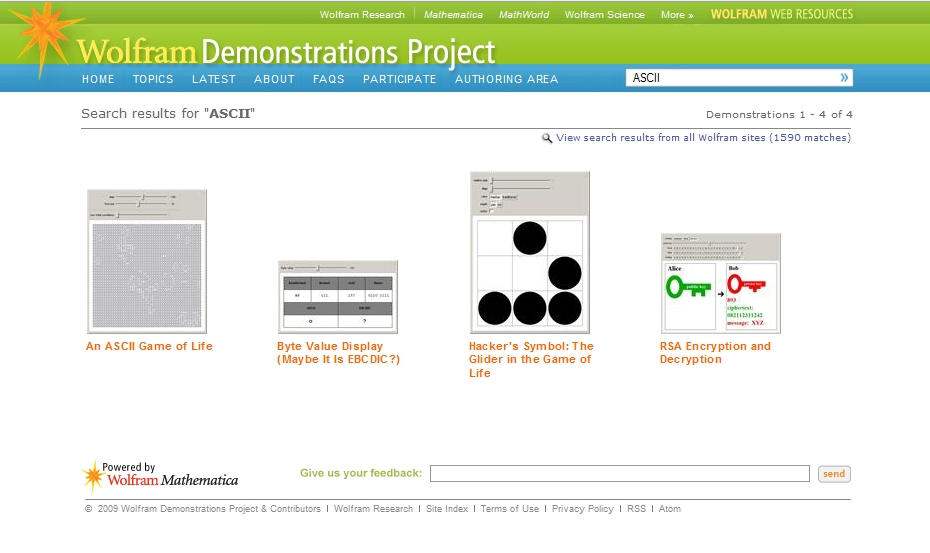Focus the feedback text field
This screenshot has height=553, width=930.
620,473
